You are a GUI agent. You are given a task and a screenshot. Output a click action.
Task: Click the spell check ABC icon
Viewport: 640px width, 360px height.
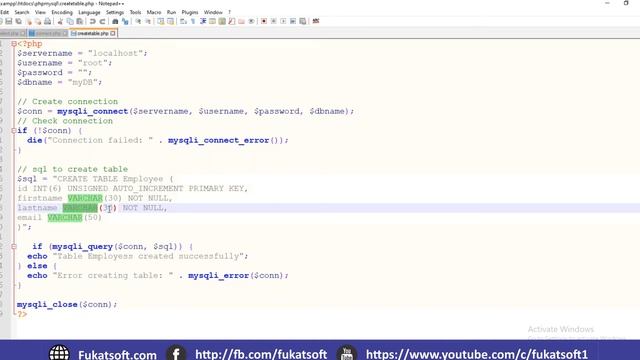(x=316, y=21)
